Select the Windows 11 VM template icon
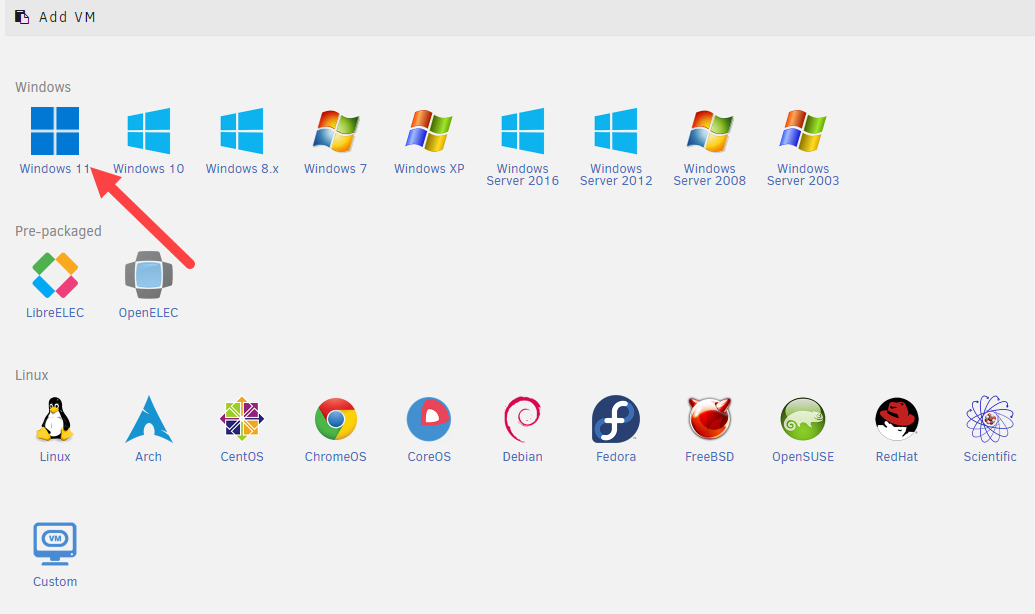The width and height of the screenshot is (1035, 614). coord(55,131)
